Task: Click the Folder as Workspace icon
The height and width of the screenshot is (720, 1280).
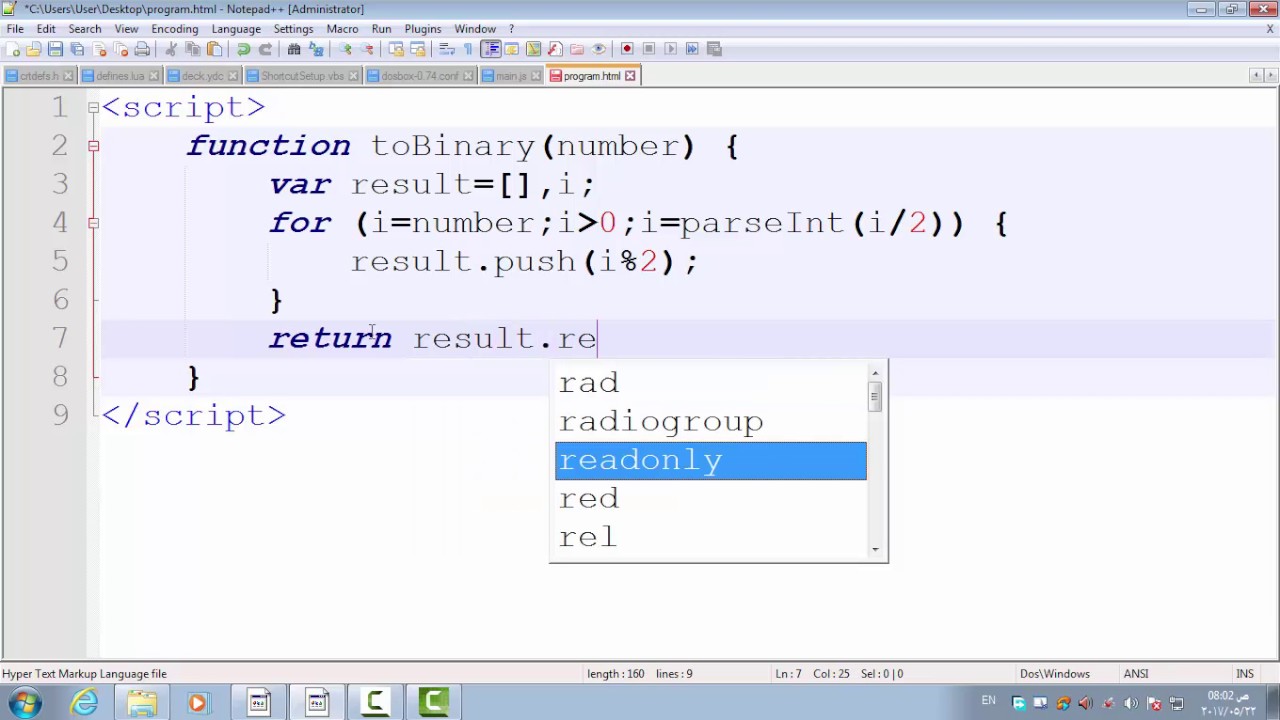Action: tap(577, 49)
